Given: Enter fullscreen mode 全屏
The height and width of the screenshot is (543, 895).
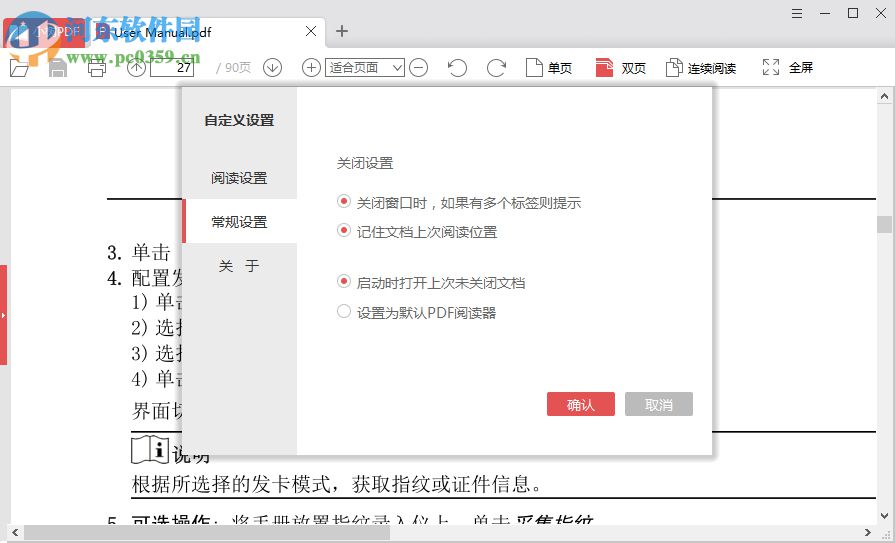Looking at the screenshot, I should point(788,67).
